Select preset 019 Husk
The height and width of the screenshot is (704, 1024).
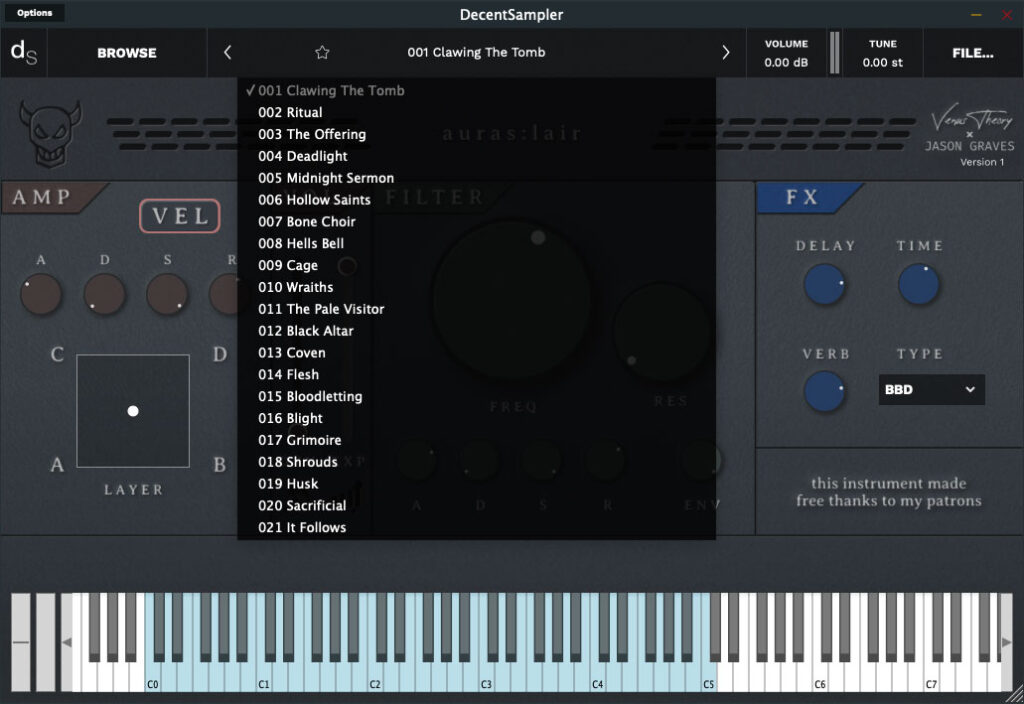coord(477,484)
